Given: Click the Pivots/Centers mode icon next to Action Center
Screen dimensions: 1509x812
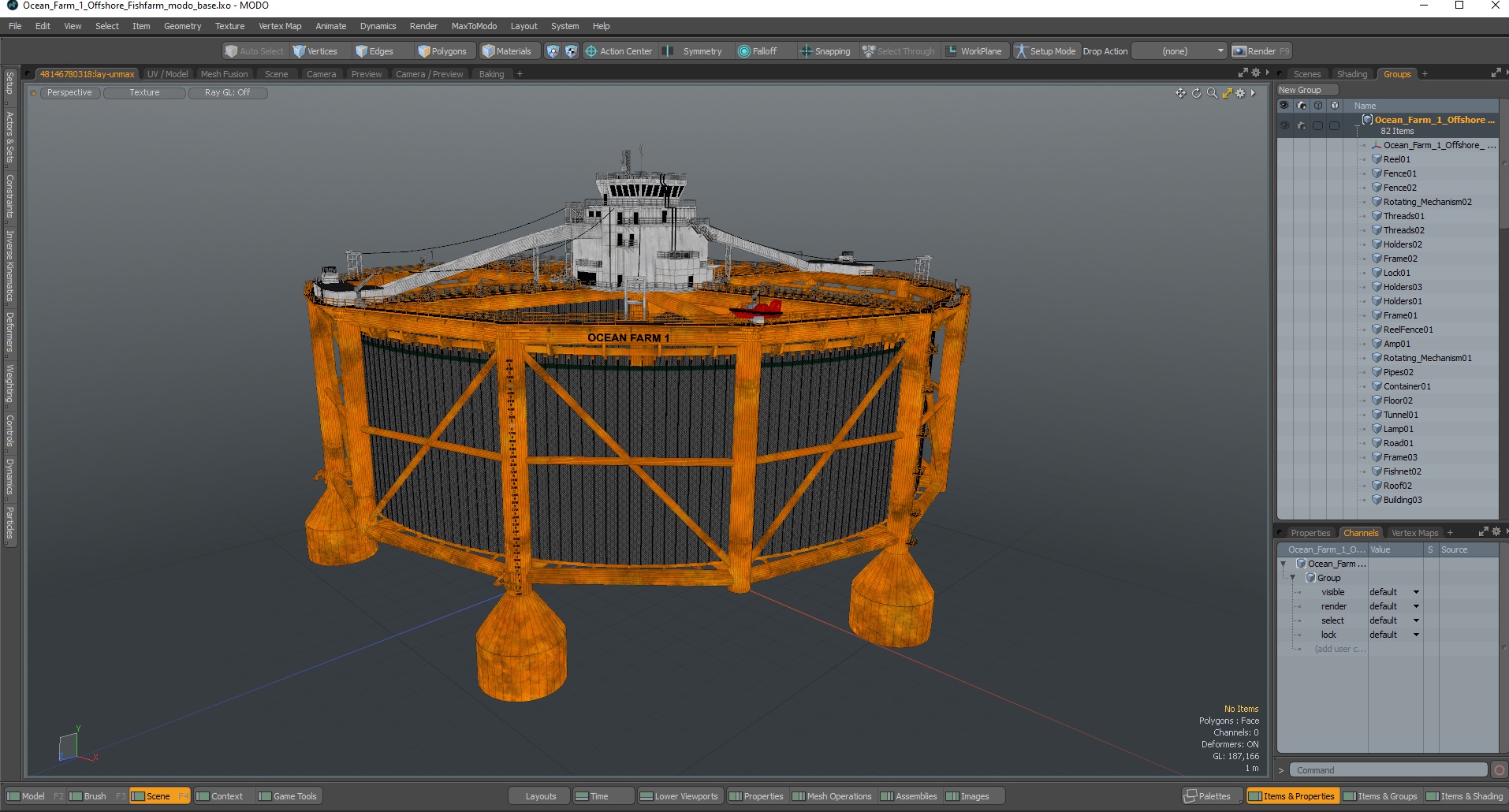Looking at the screenshot, I should pos(572,51).
